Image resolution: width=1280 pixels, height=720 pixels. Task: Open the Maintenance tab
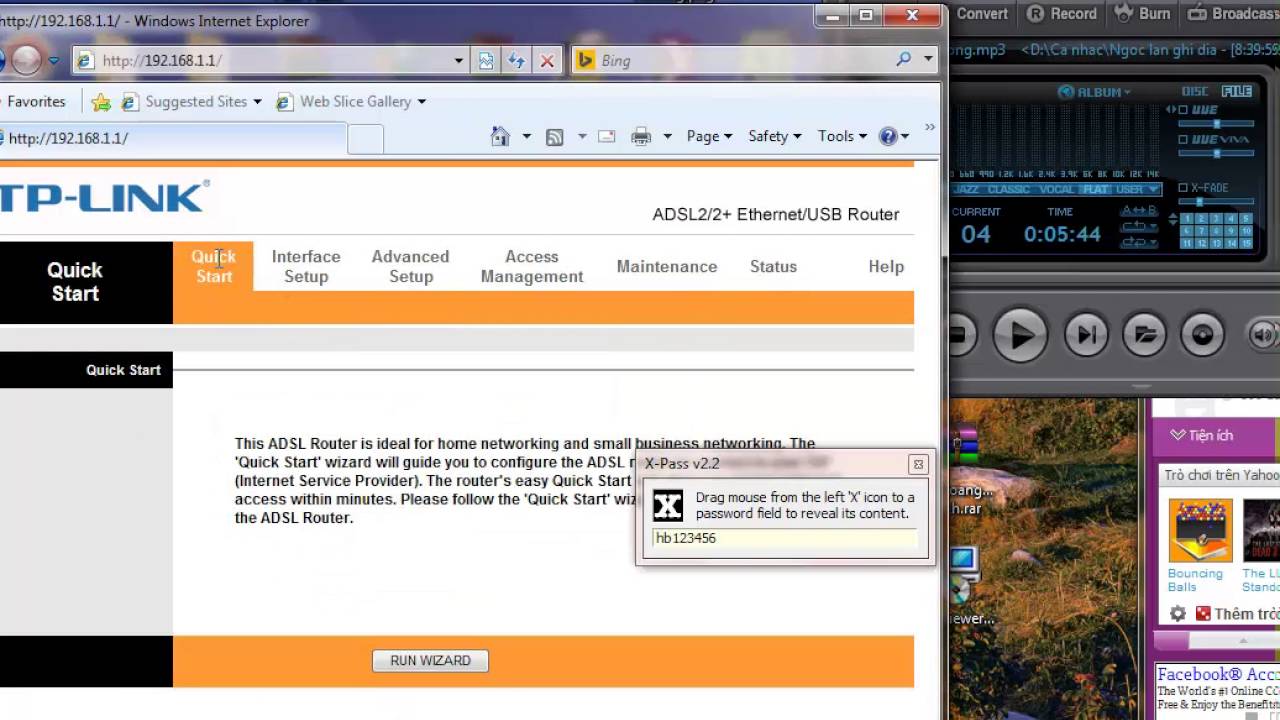tap(666, 266)
